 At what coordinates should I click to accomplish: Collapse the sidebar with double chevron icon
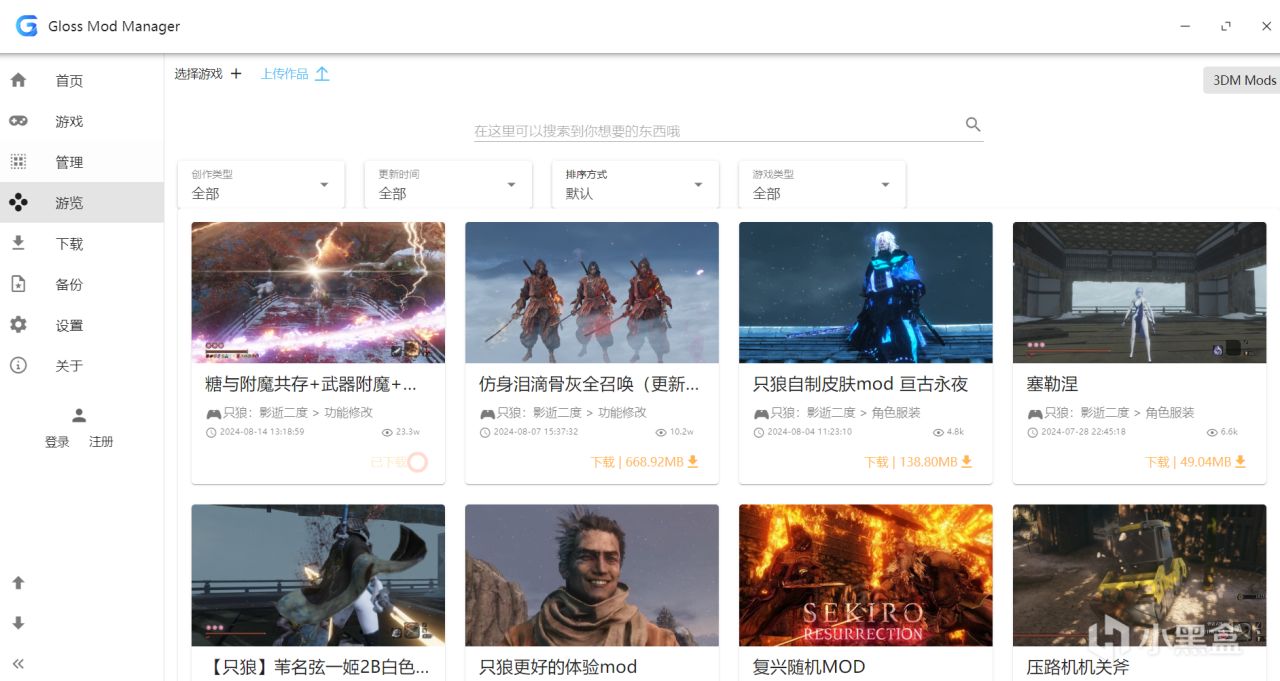(18, 663)
